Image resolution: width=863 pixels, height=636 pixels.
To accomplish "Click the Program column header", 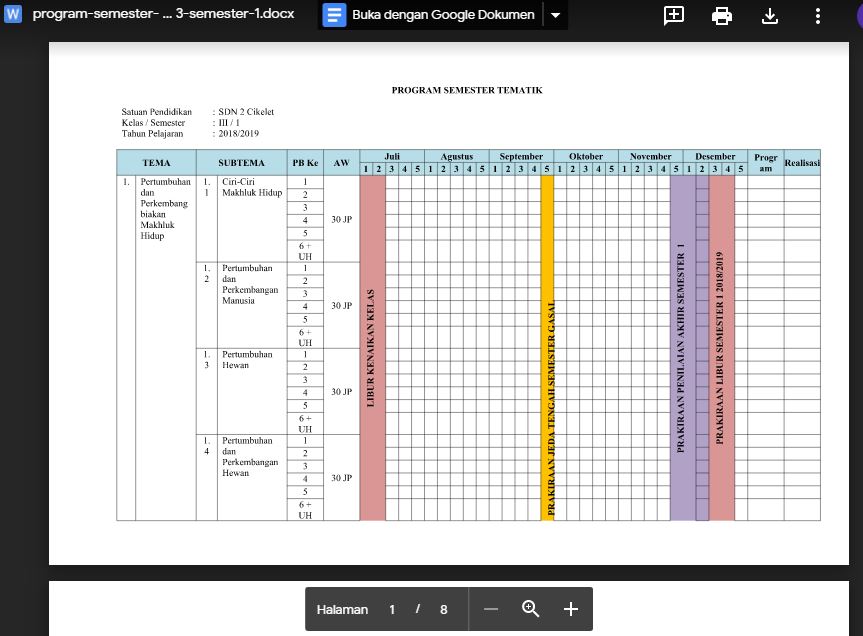I will pyautogui.click(x=766, y=163).
